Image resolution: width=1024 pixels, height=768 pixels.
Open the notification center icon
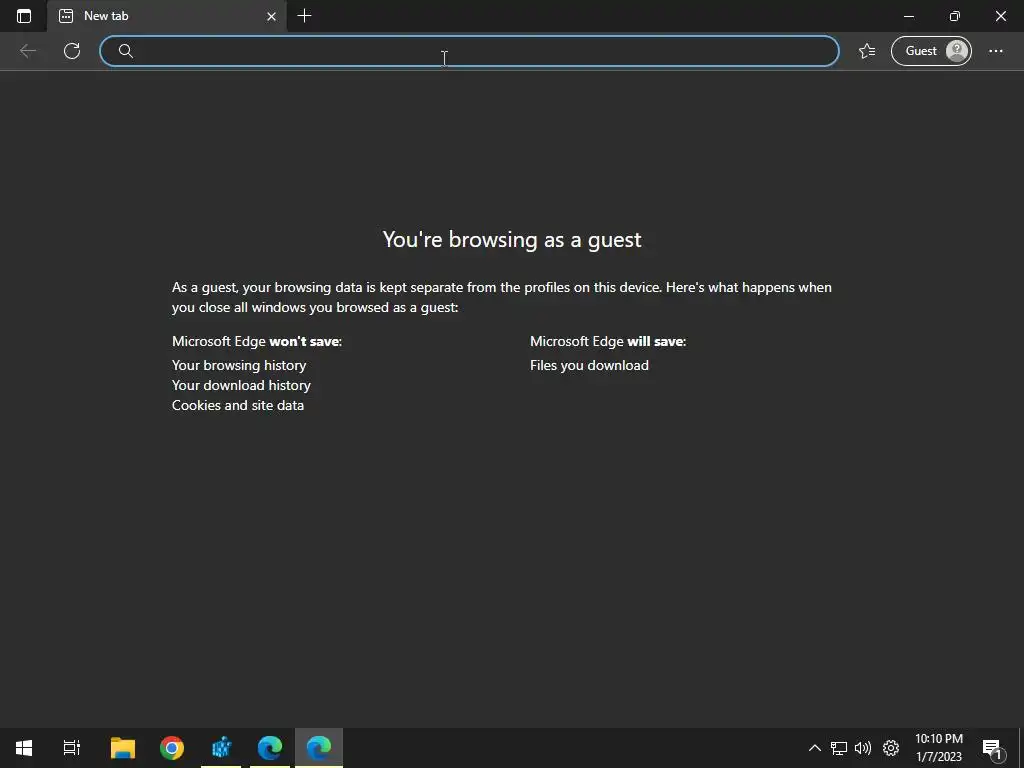(991, 748)
